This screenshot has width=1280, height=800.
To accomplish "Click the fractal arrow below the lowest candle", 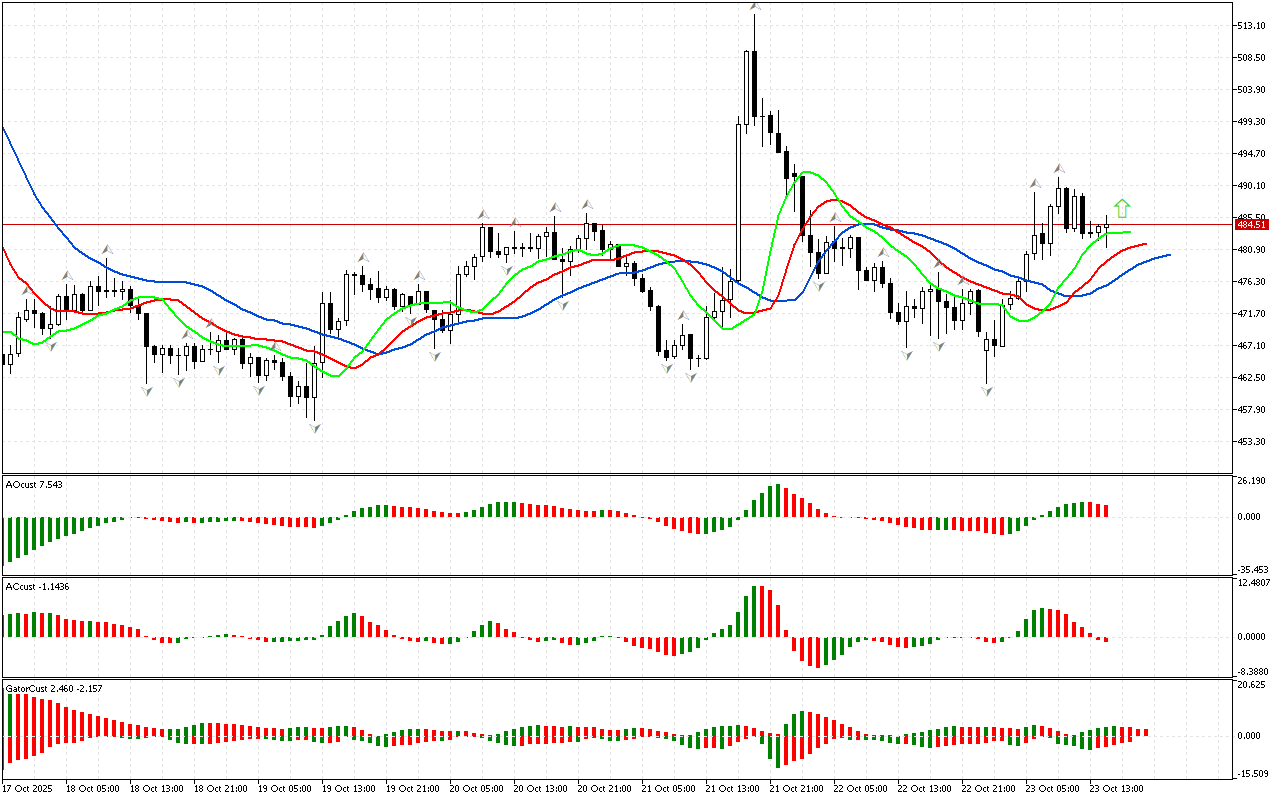I will [x=315, y=427].
